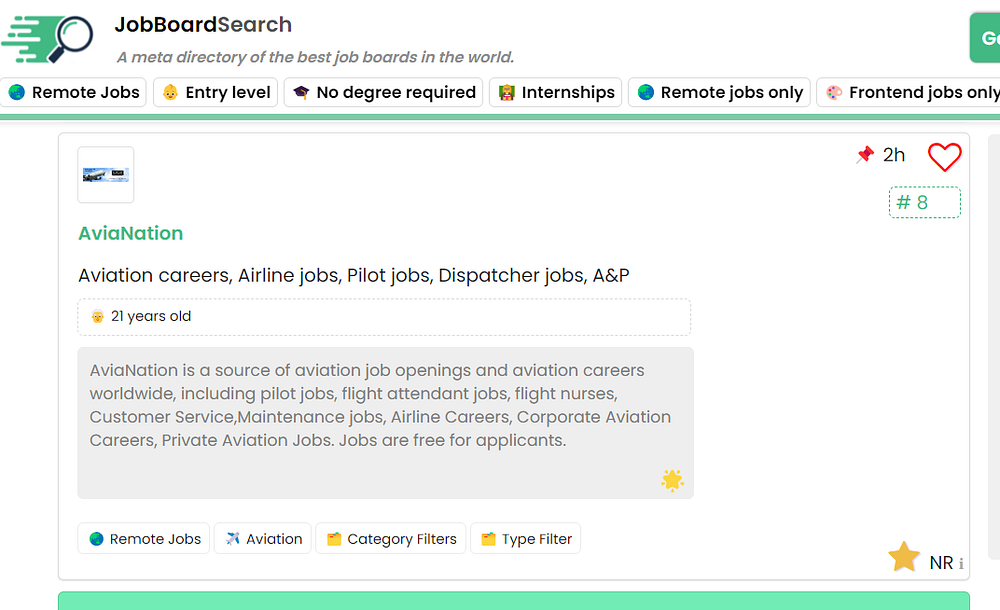Favorite AviaNation with the heart icon
Screen dimensions: 1000x610
pos(944,157)
